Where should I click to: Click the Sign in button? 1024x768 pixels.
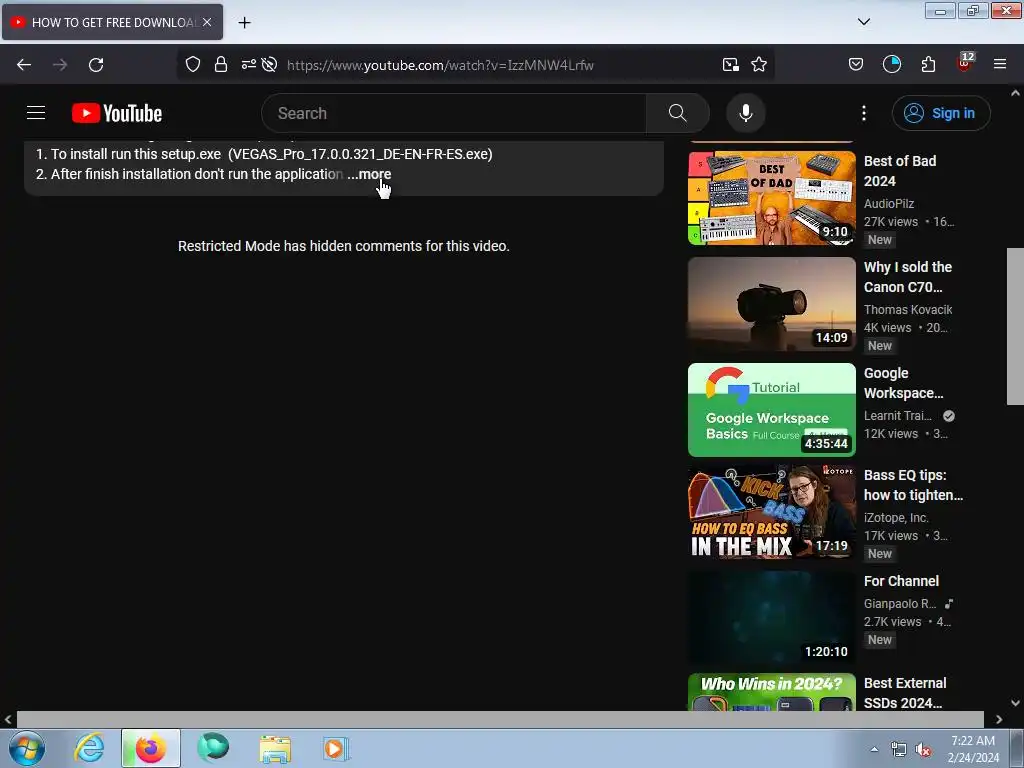click(x=941, y=113)
